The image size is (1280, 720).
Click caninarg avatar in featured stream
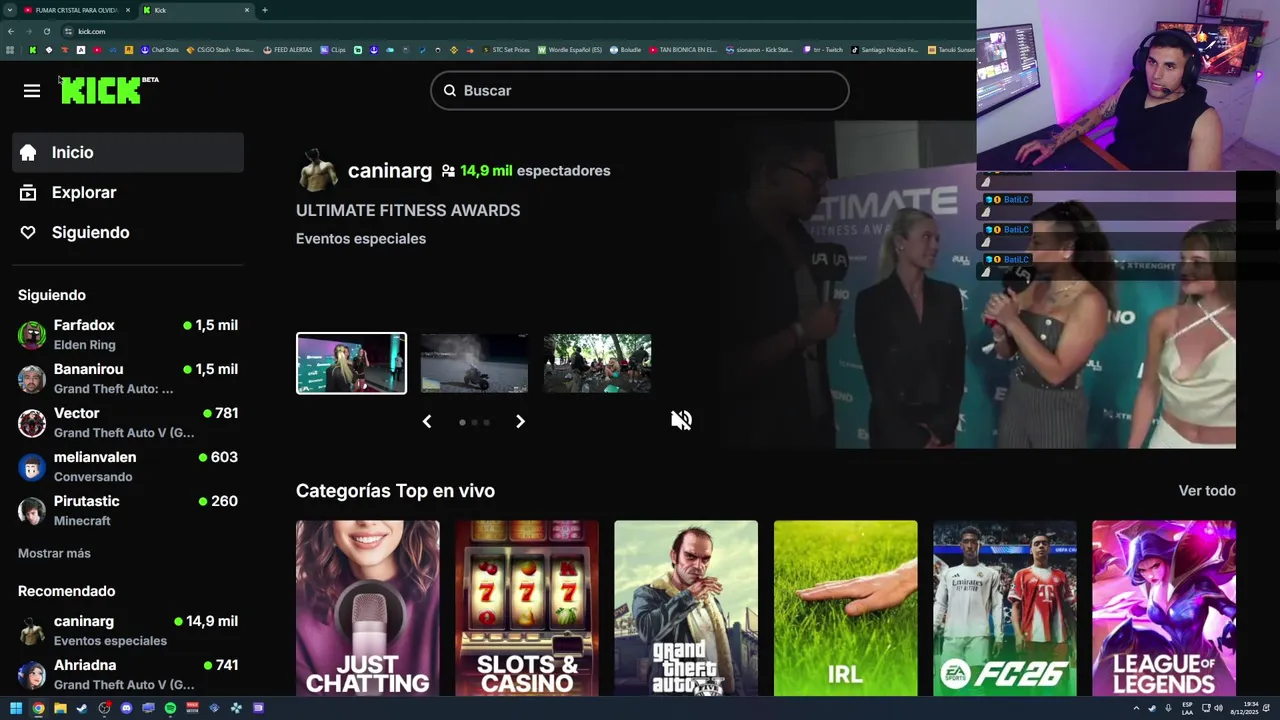pyautogui.click(x=318, y=171)
